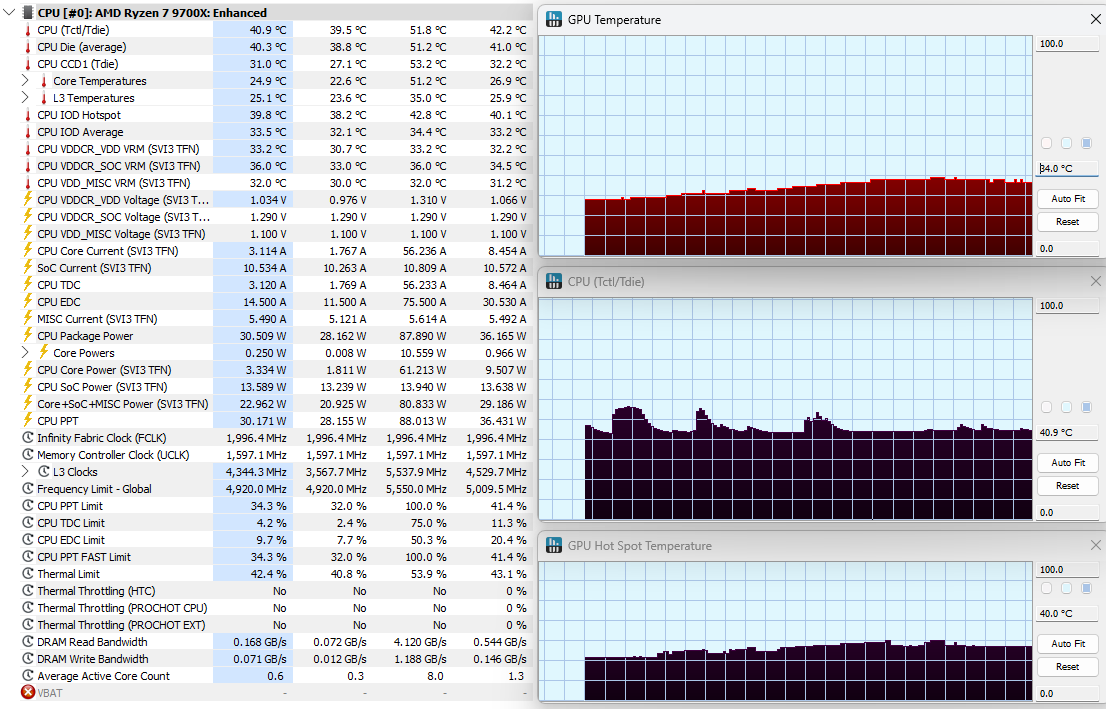The width and height of the screenshot is (1106, 709).
Task: Select the SoC Current (SVI3 TFN) row label
Action: point(95,267)
